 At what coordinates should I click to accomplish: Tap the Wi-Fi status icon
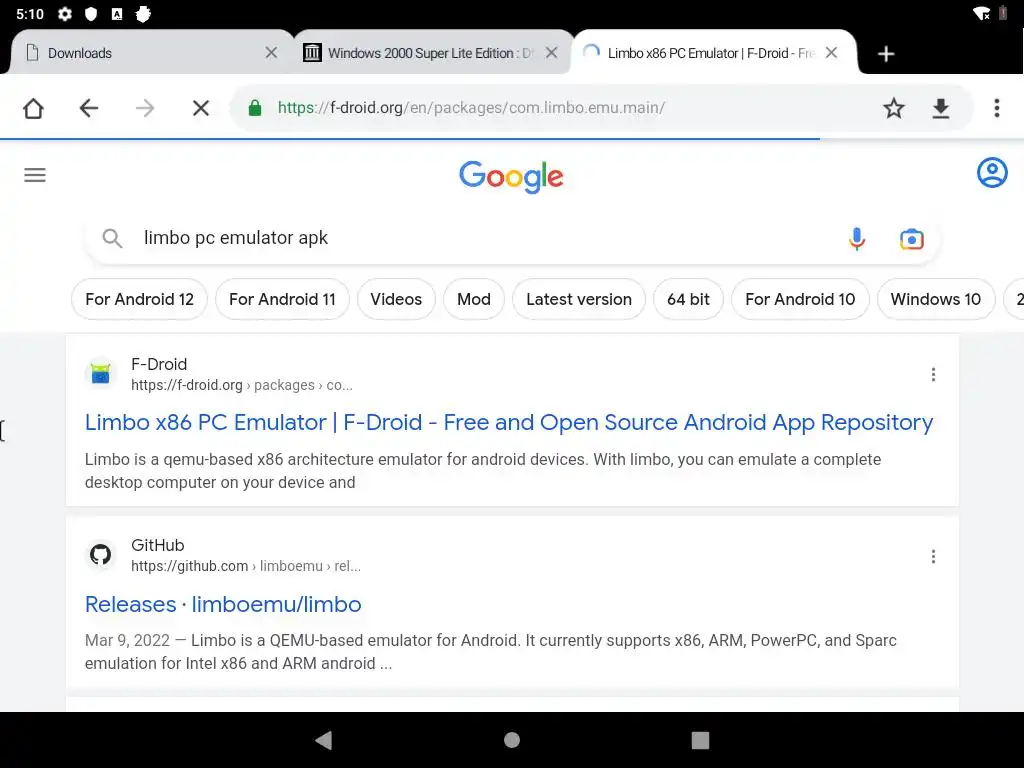981,14
